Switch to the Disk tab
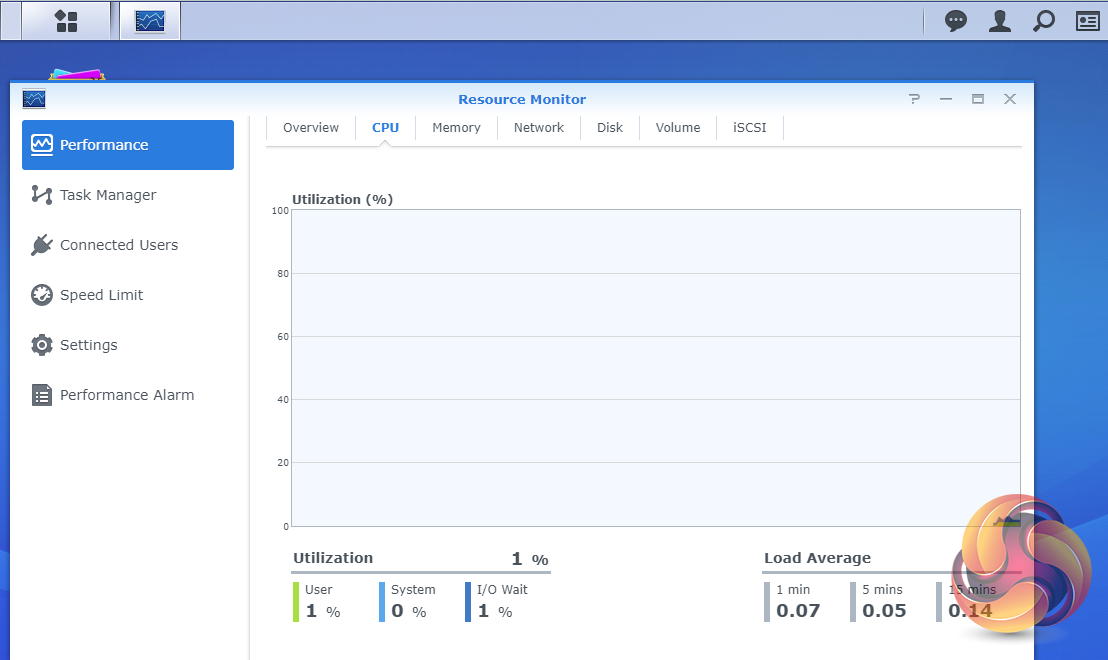The height and width of the screenshot is (660, 1108). [610, 128]
